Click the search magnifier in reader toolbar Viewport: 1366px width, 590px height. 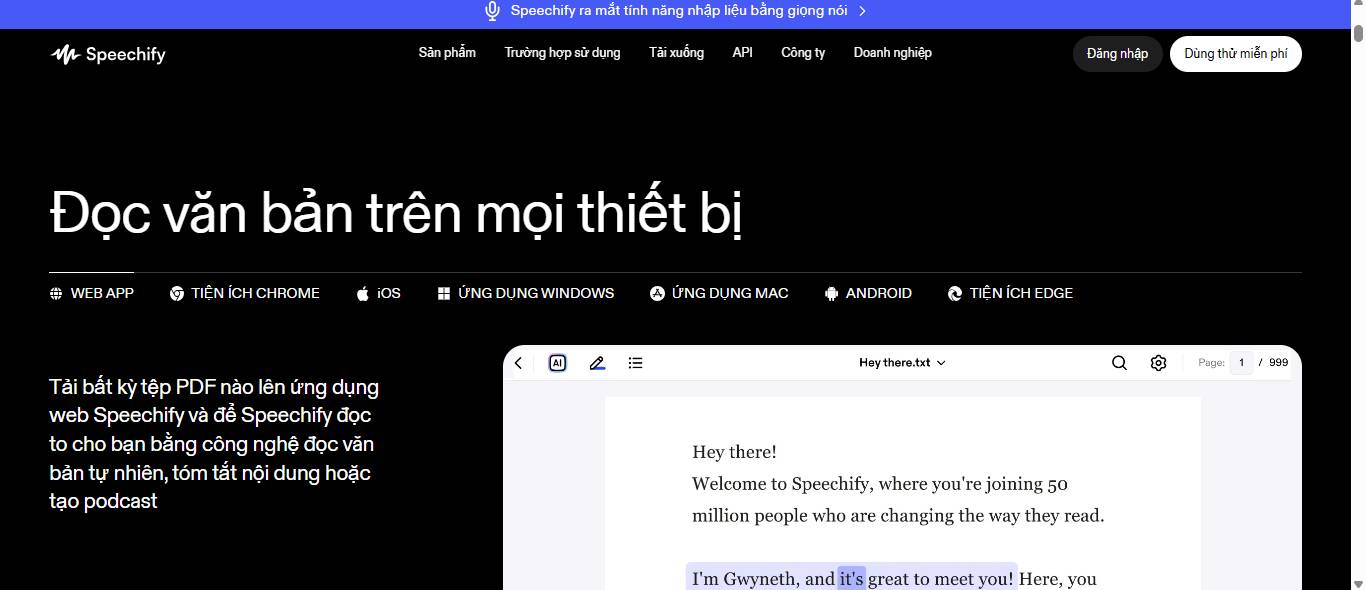pyautogui.click(x=1120, y=363)
